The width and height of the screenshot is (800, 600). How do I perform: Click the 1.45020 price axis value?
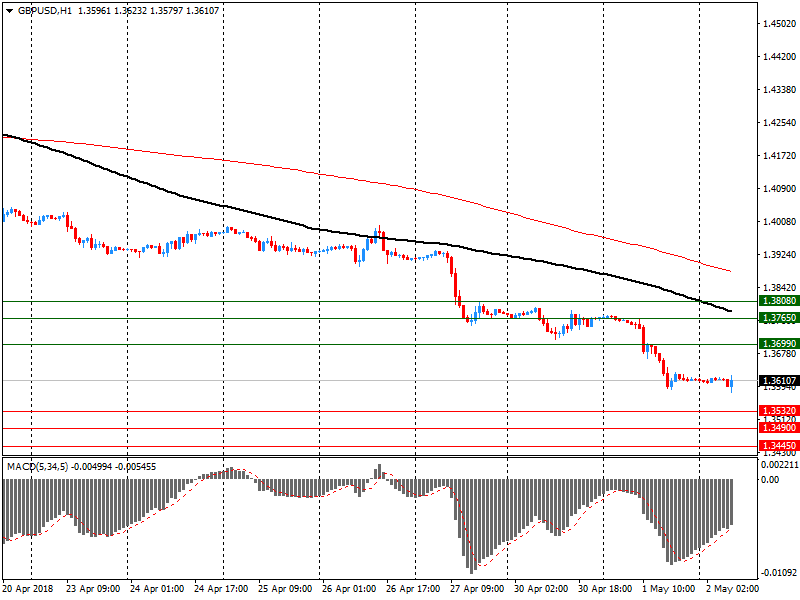tap(778, 23)
